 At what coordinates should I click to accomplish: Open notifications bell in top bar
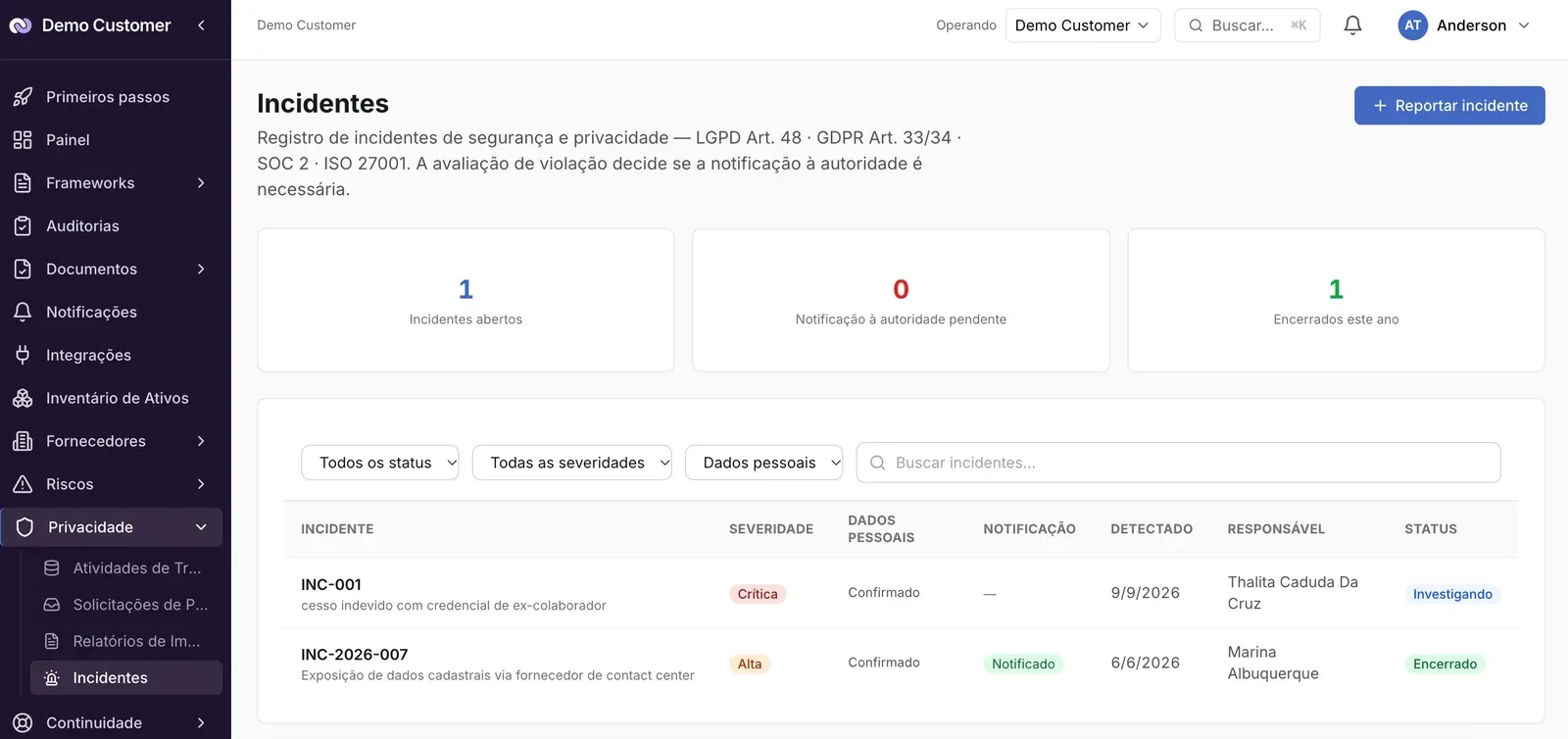click(x=1352, y=25)
